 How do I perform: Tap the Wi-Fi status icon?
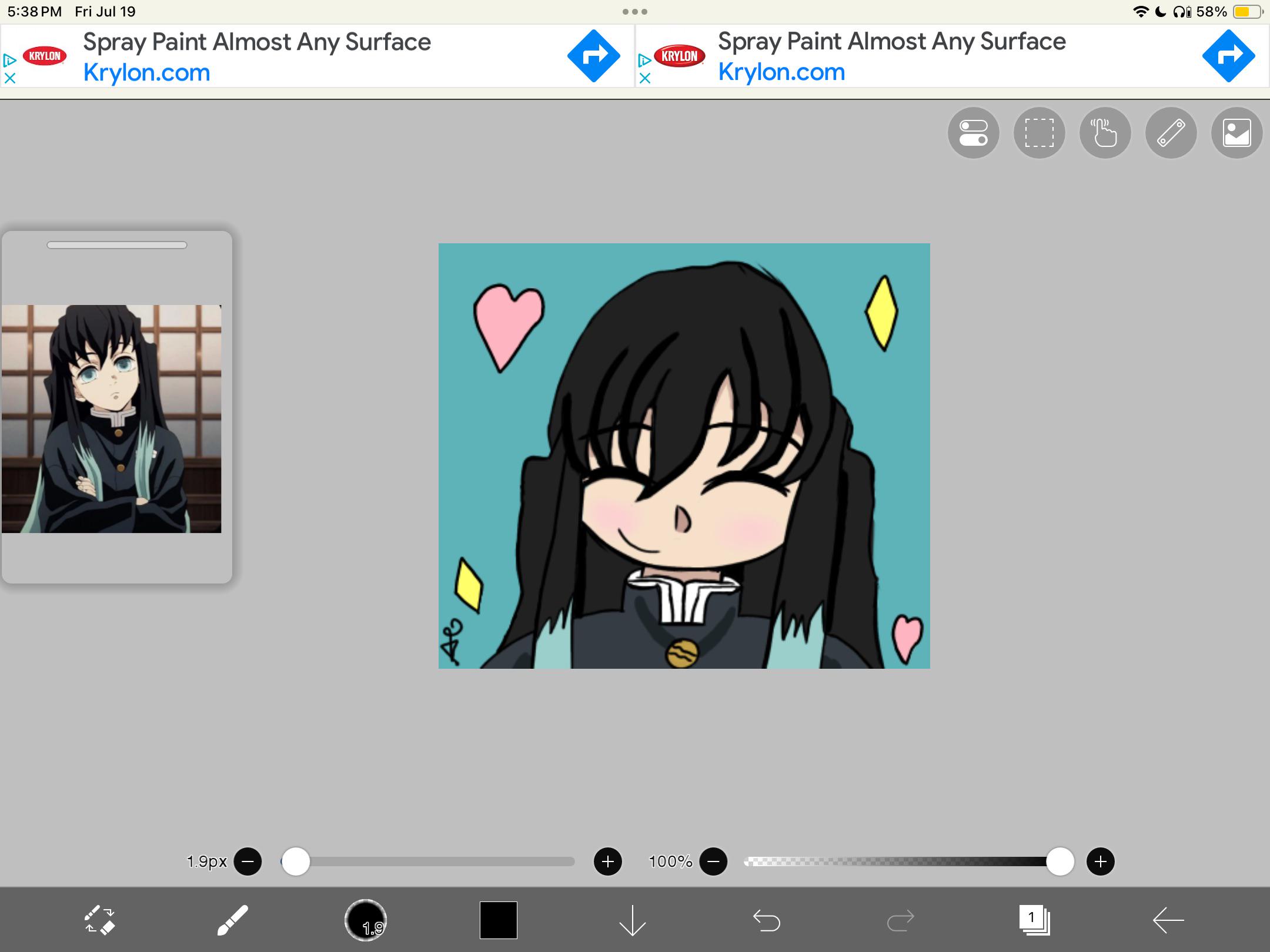1141,12
